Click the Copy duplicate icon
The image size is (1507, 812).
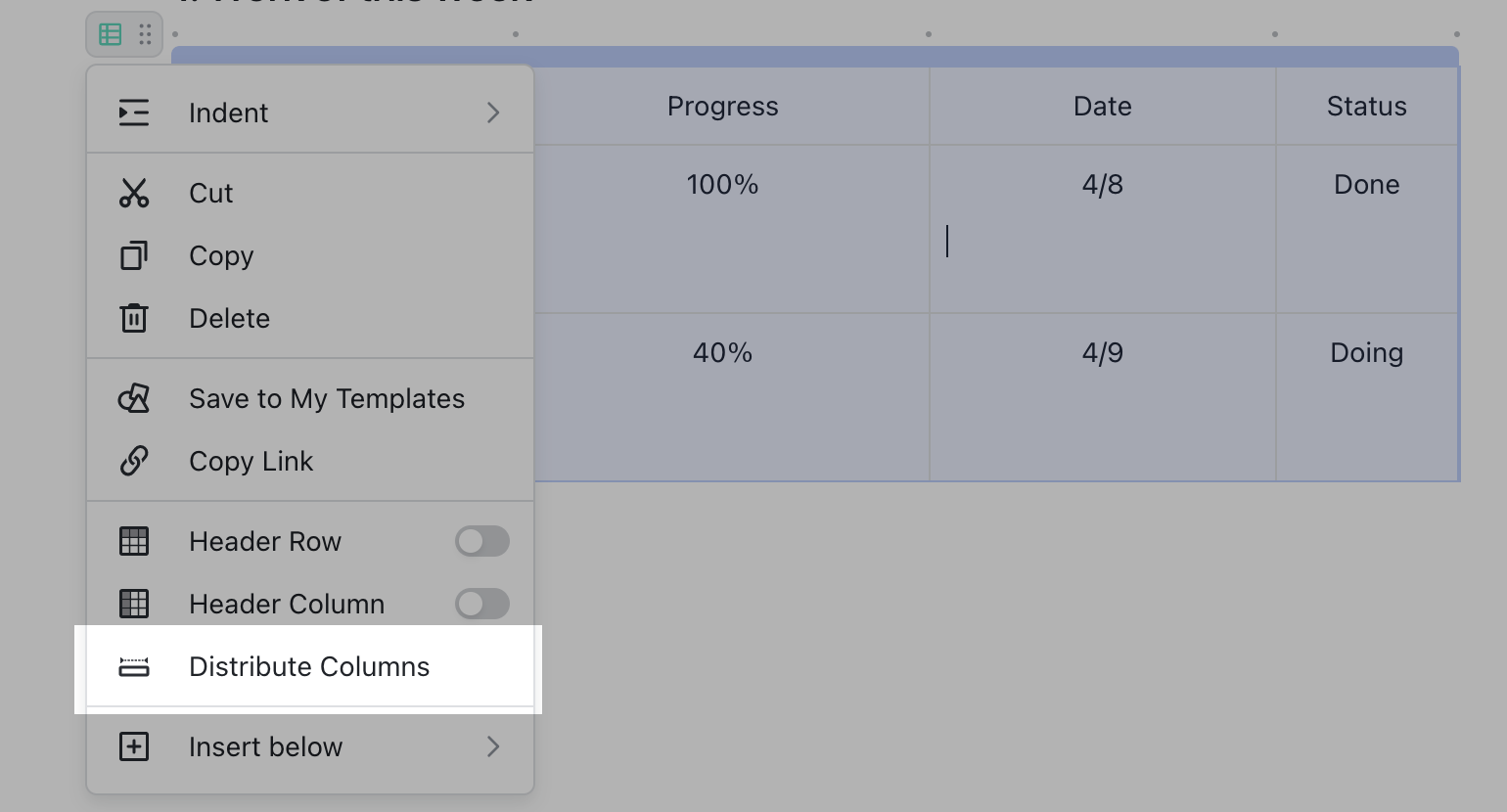134,255
